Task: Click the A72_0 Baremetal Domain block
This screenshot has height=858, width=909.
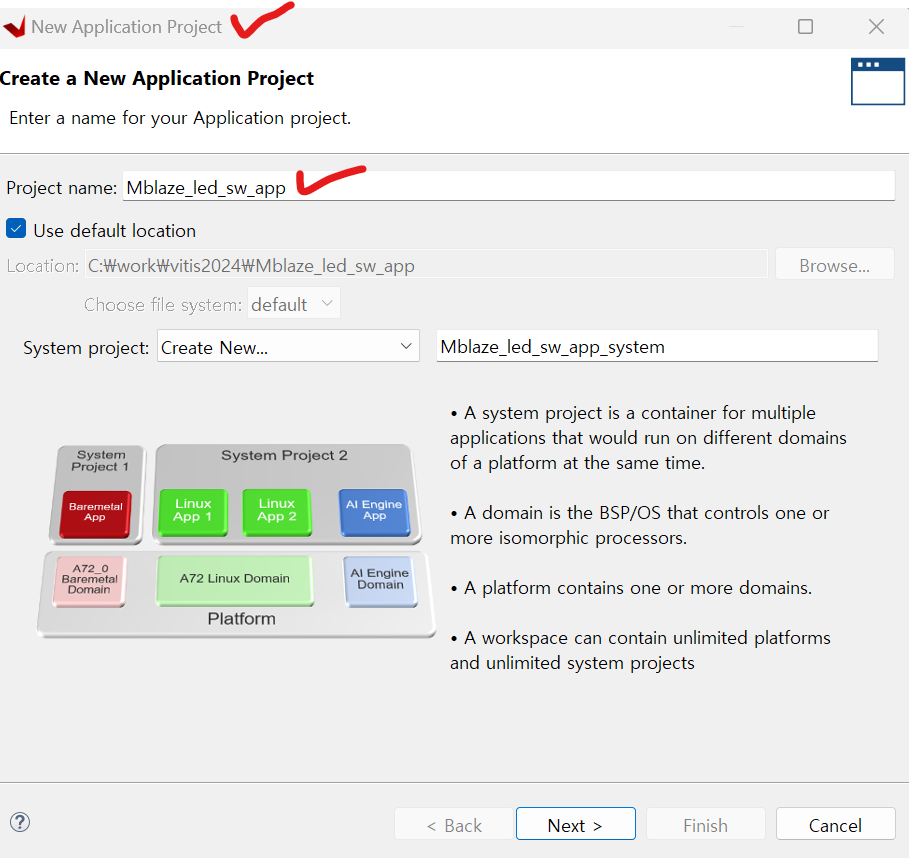Action: pyautogui.click(x=89, y=581)
